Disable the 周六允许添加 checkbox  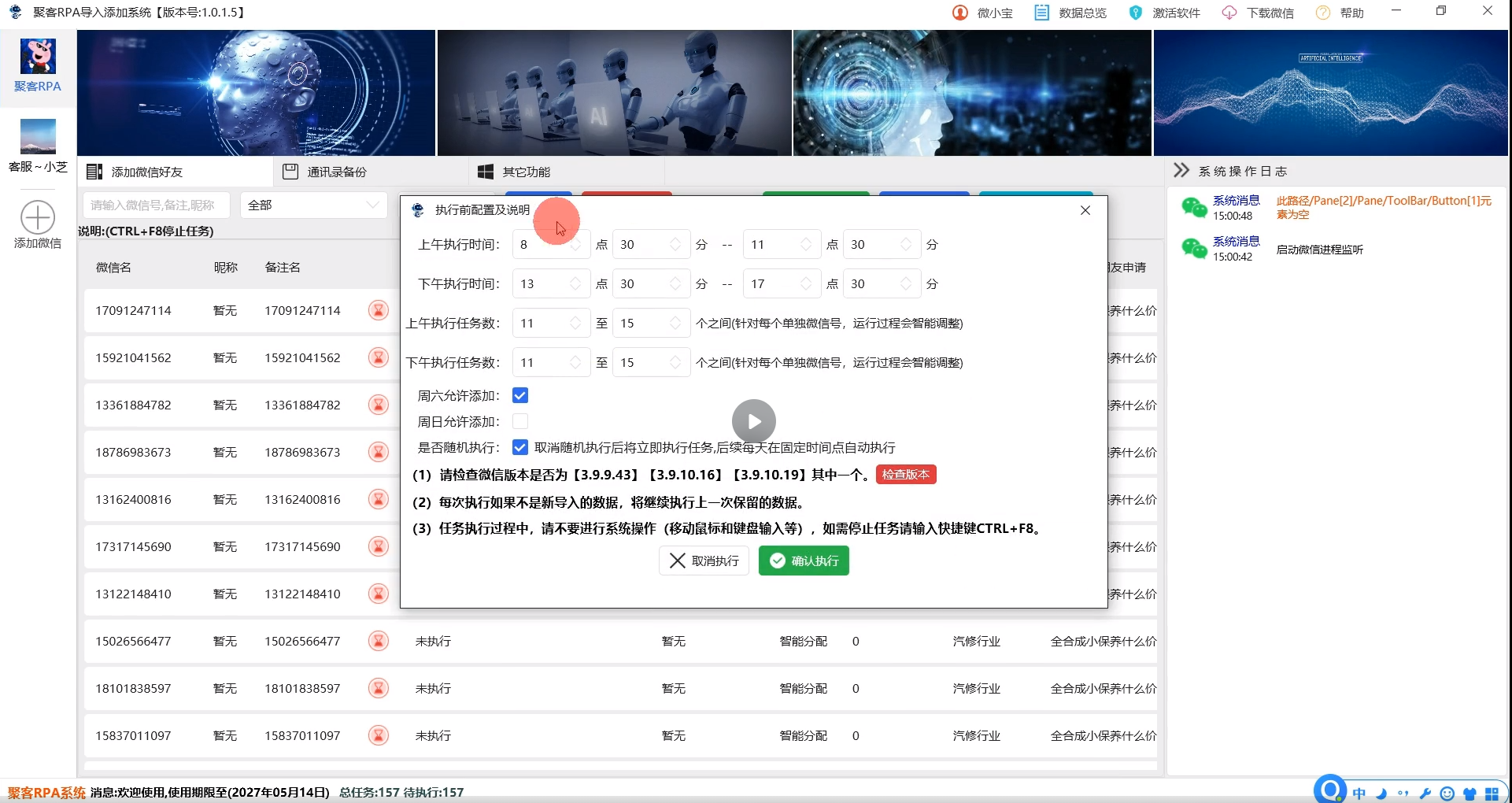(520, 395)
